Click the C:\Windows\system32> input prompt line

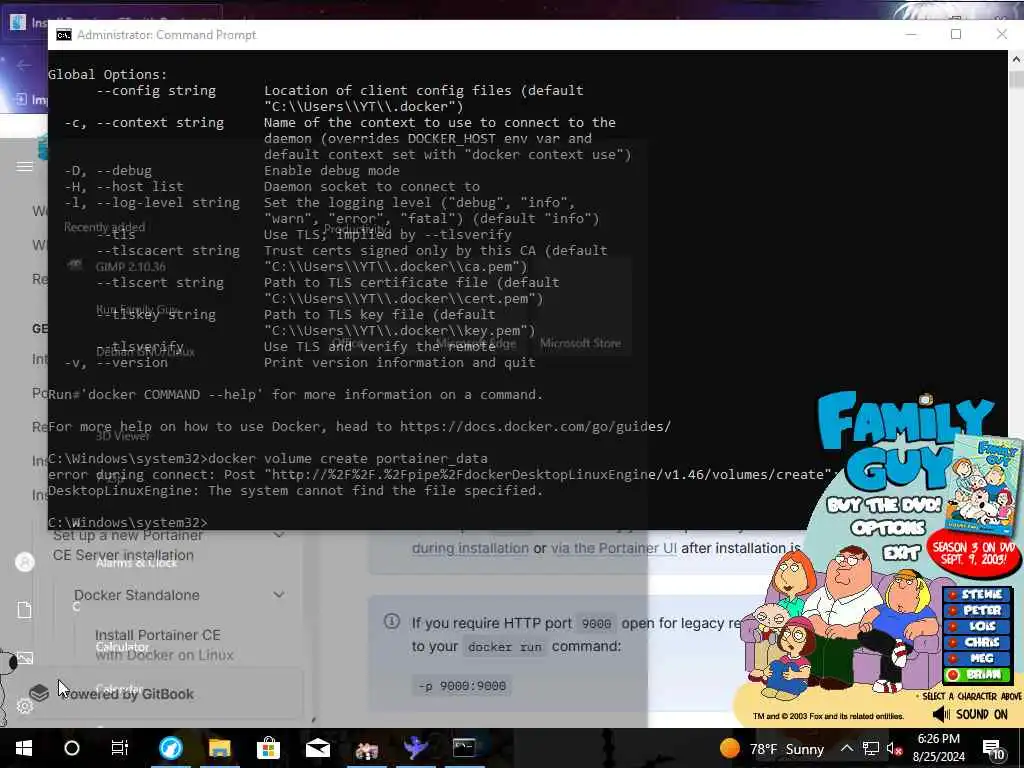click(128, 522)
